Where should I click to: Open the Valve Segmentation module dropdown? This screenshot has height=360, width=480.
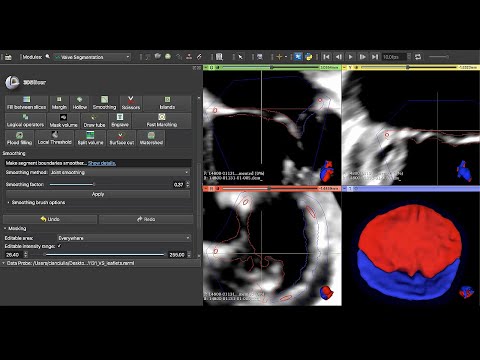pos(92,57)
